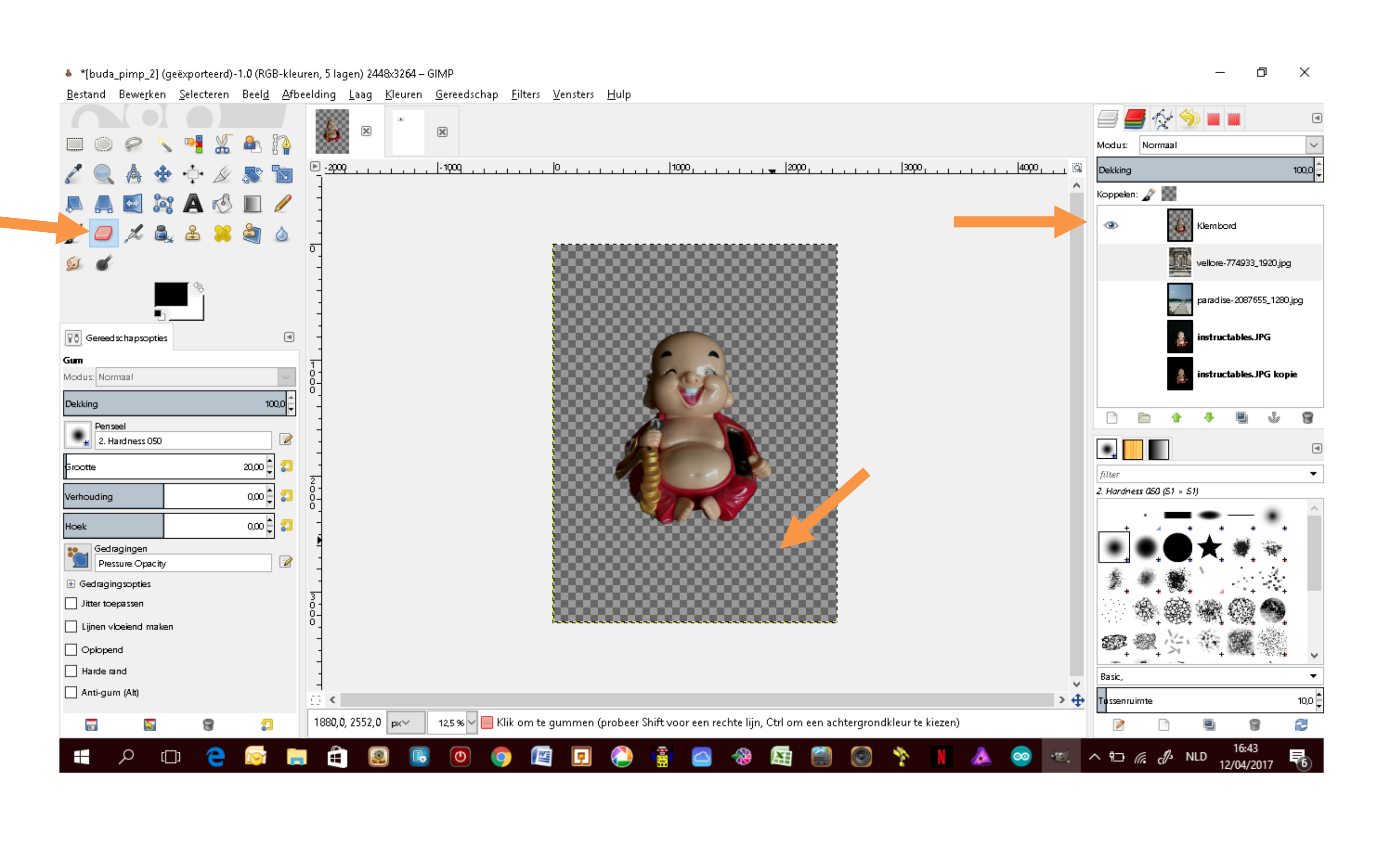Click the lower layer green down arrow
The width and height of the screenshot is (1400, 865).
[1208, 418]
